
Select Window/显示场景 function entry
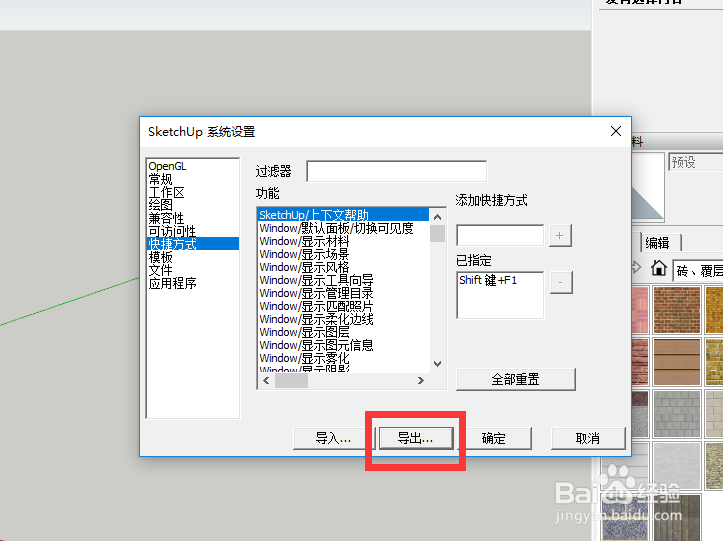pyautogui.click(x=344, y=254)
